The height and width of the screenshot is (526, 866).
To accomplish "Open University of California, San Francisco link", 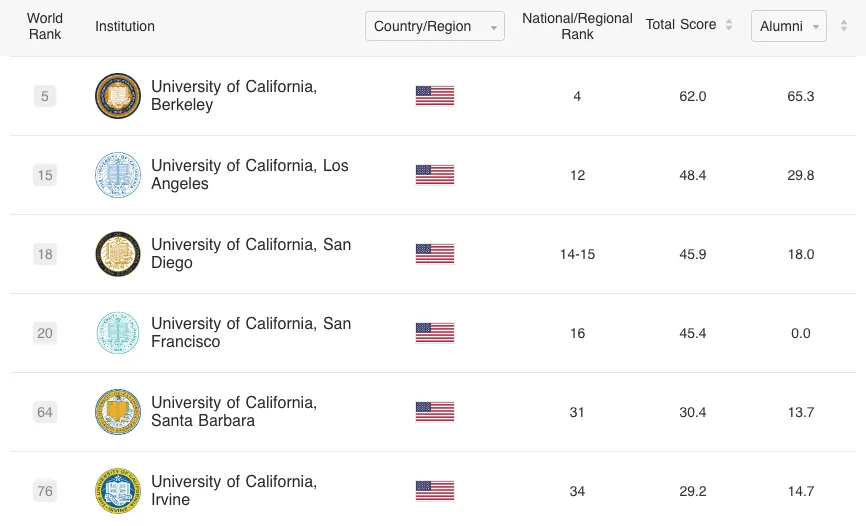I will click(x=251, y=333).
